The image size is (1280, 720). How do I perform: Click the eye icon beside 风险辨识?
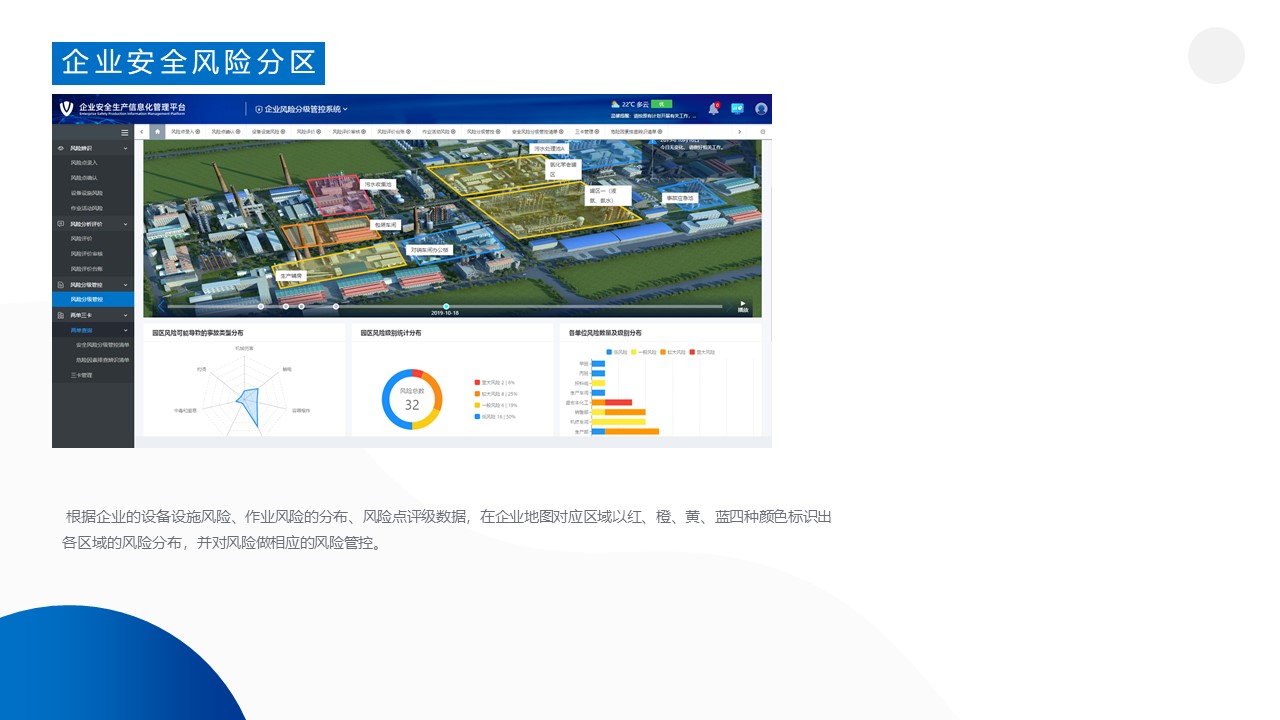click(61, 148)
